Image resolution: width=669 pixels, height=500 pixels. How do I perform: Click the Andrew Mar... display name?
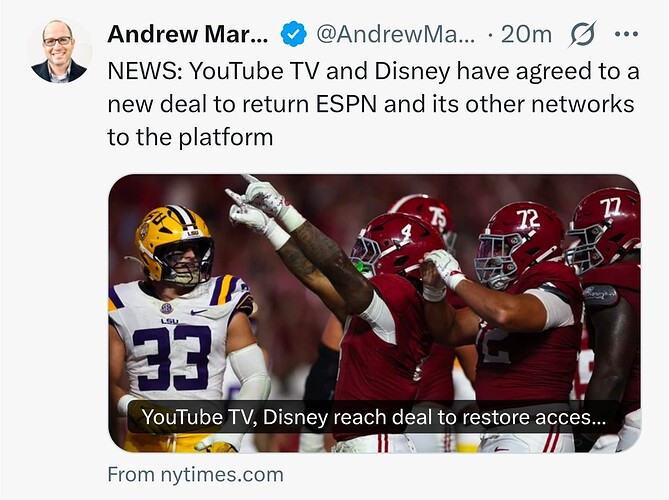point(188,35)
